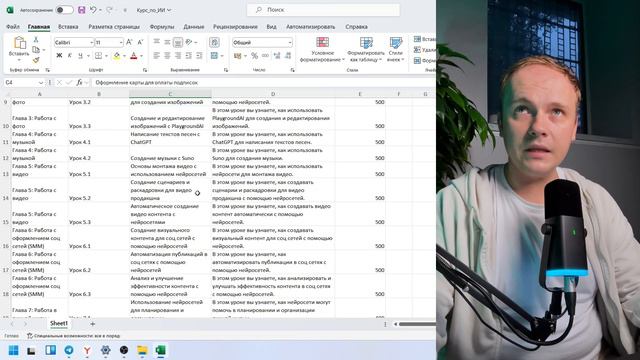
Task: Click accessibility status in status bar
Action: click(x=73, y=336)
